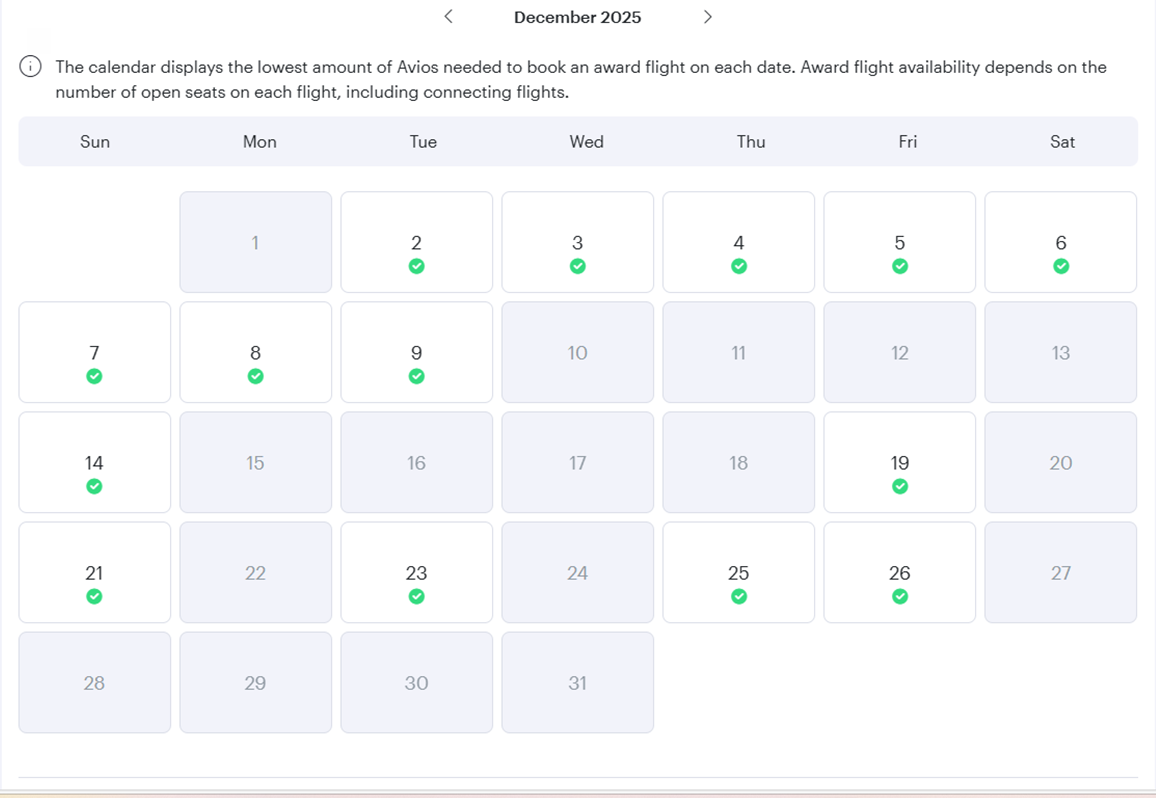
Task: Click the green availability checkmark on December 7
Action: pos(94,376)
